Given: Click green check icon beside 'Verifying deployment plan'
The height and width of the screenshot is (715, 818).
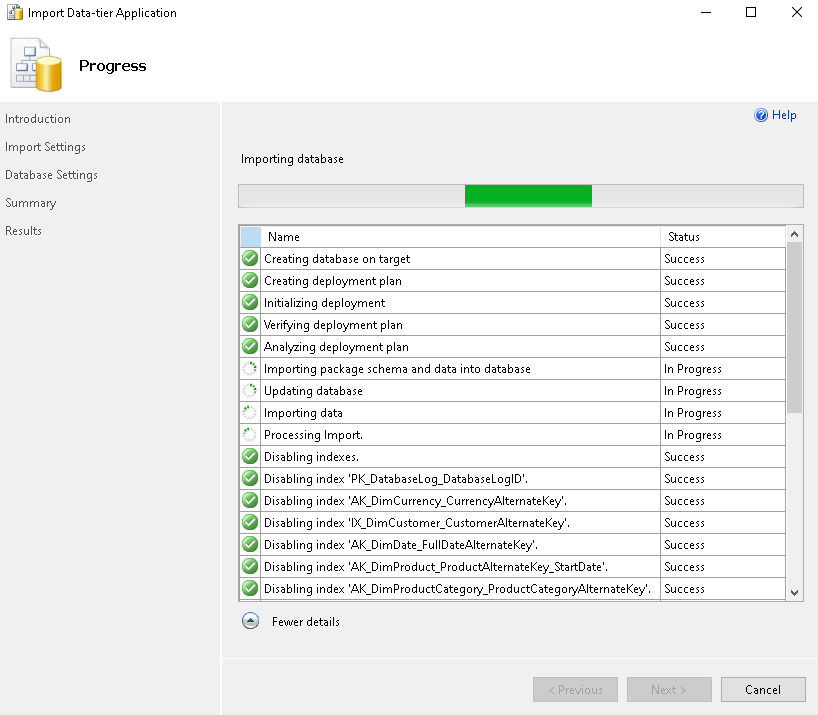Looking at the screenshot, I should [250, 325].
